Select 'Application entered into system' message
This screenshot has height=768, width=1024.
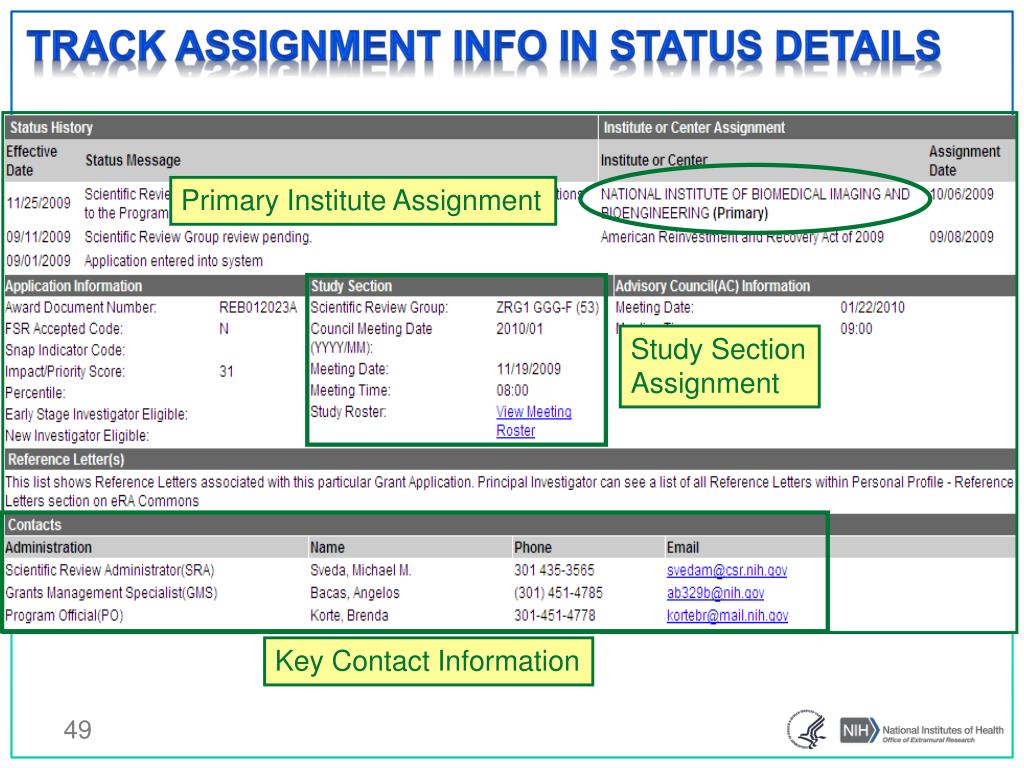click(x=174, y=261)
